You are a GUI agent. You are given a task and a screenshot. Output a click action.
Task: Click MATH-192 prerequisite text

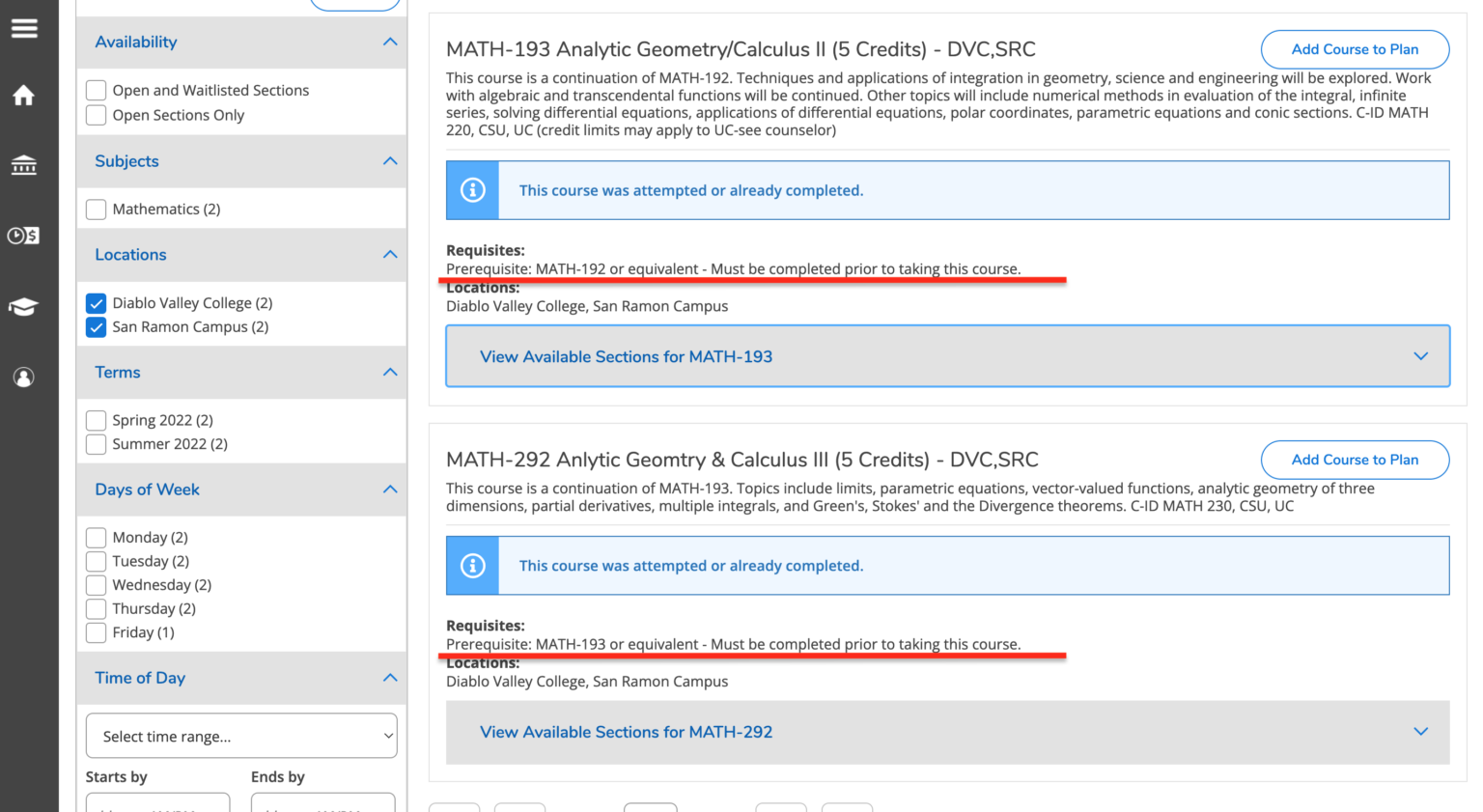733,269
